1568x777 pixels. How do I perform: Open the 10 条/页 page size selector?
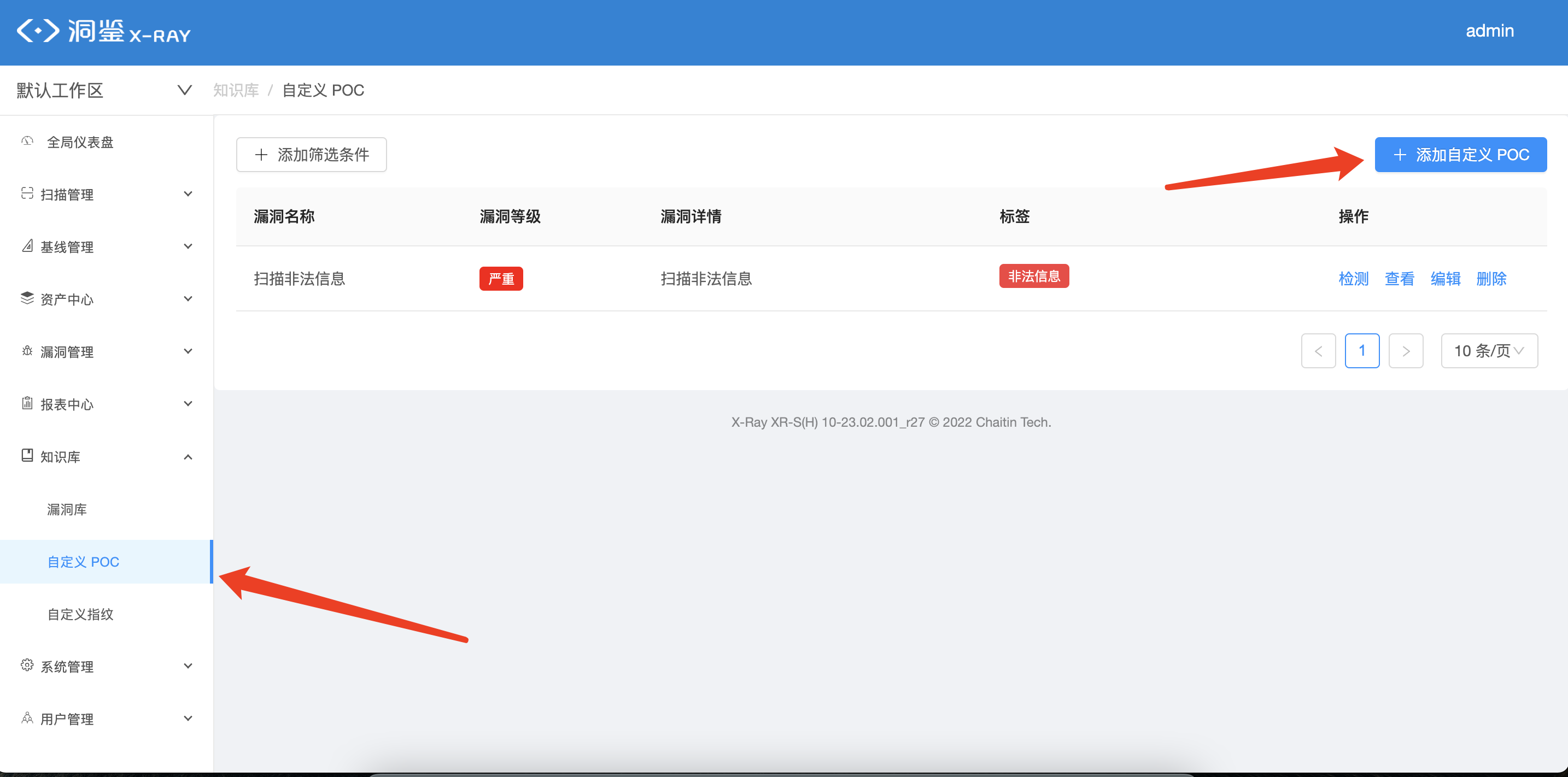[1489, 351]
